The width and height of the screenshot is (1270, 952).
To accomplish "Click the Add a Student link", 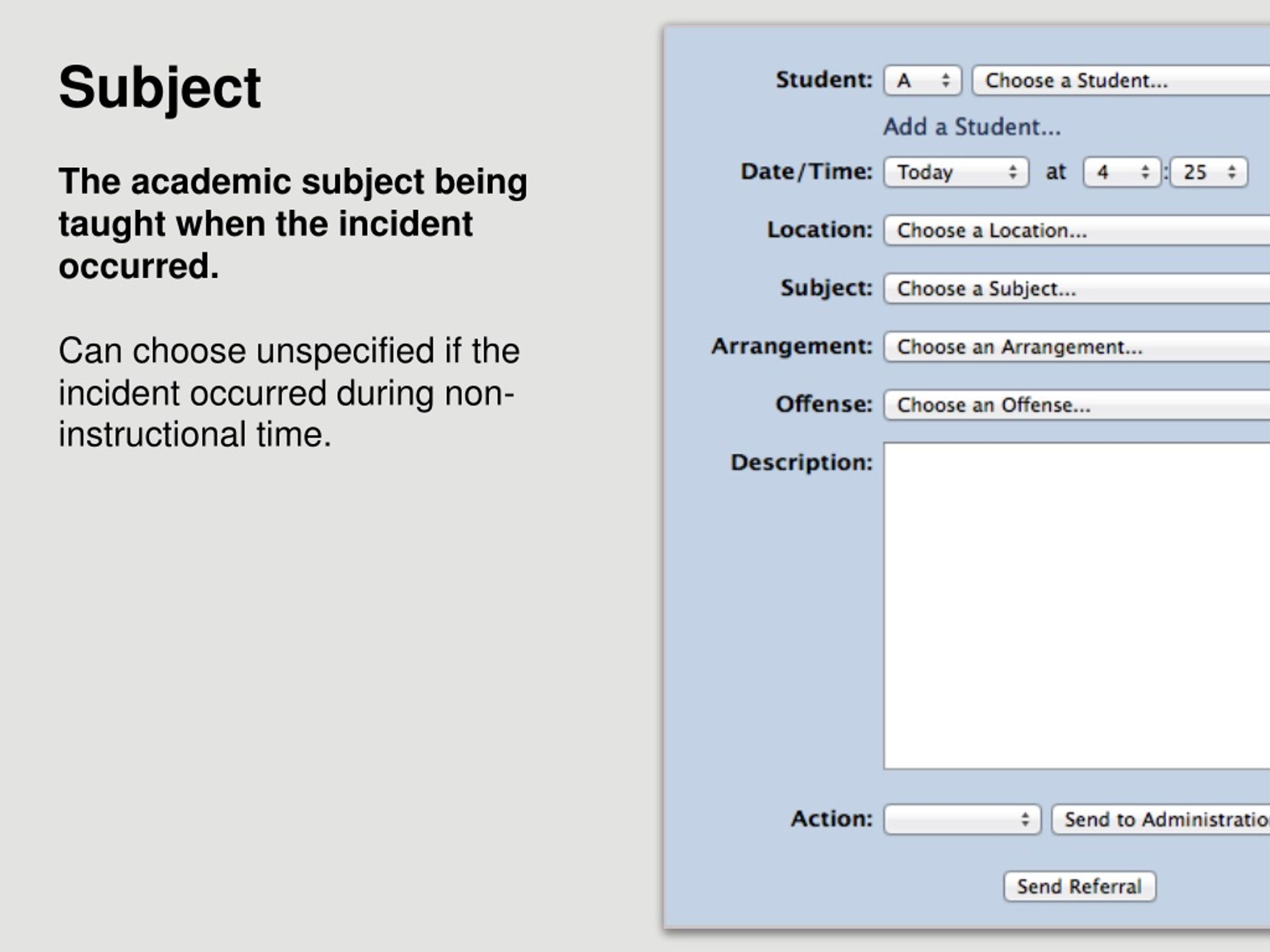I will 971,127.
